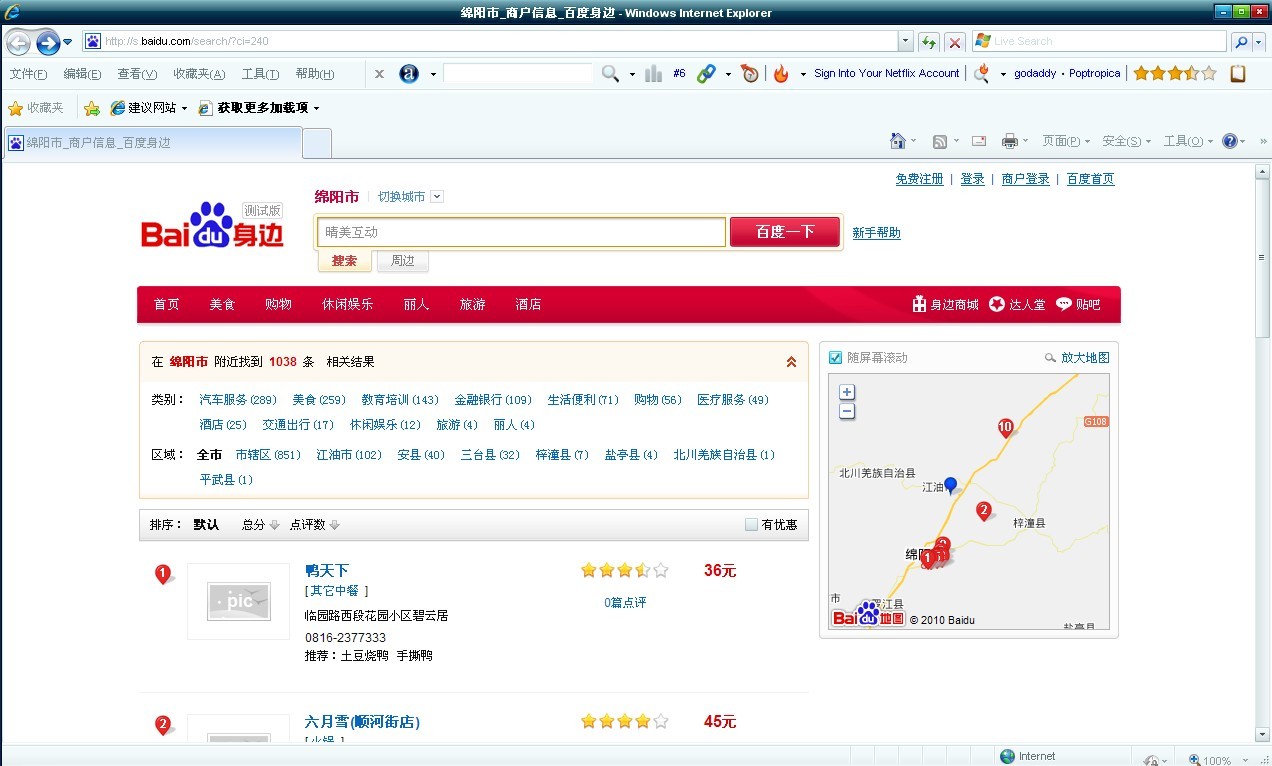The width and height of the screenshot is (1272, 766).
Task: Click map marker number 10
Action: pos(1006,428)
